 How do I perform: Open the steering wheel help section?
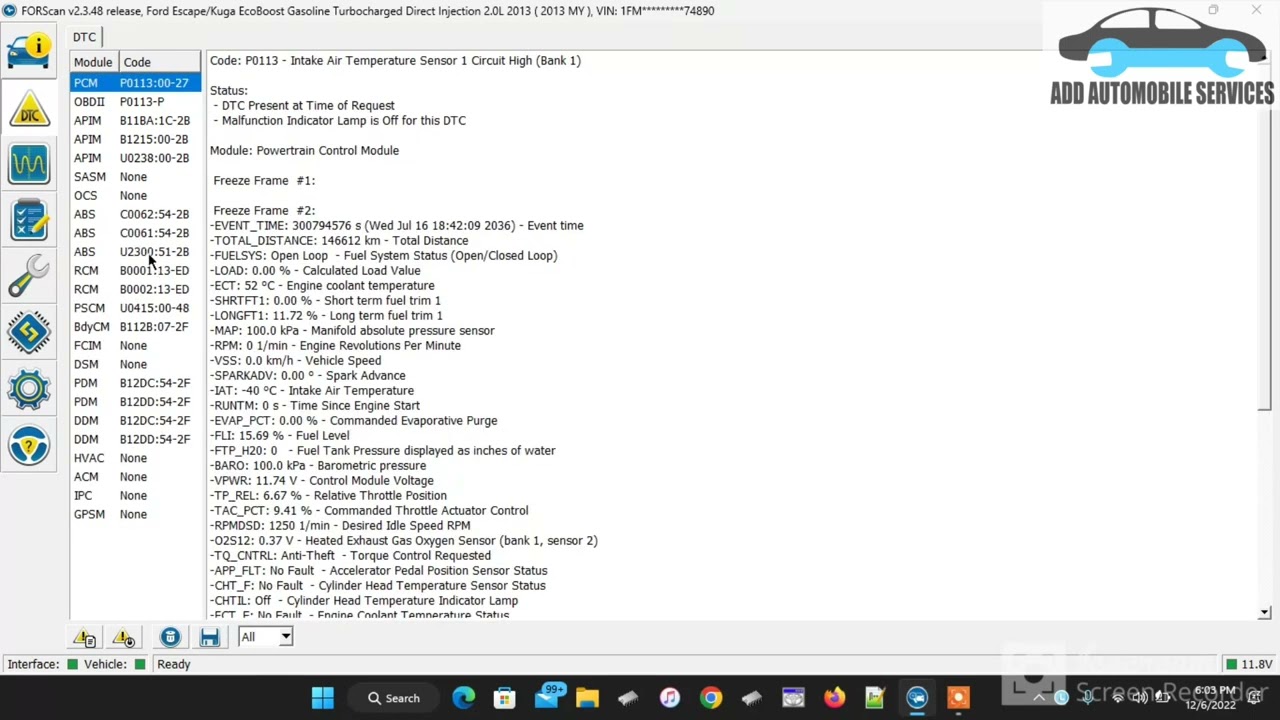29,444
